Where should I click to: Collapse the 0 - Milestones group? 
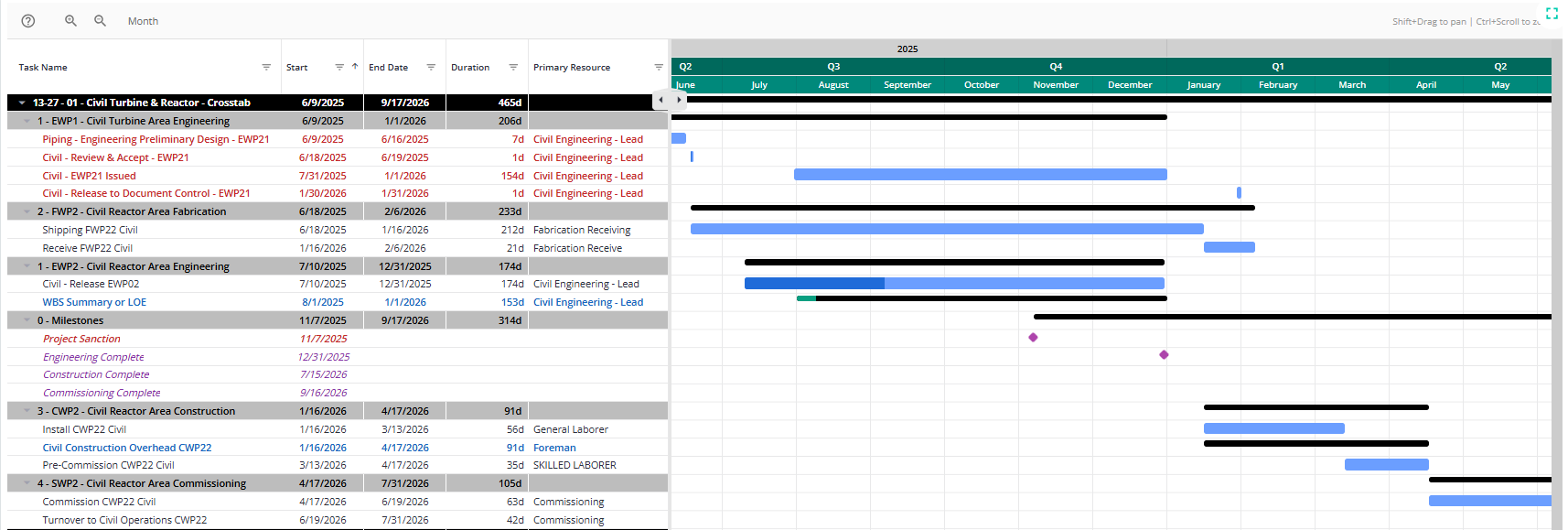pyautogui.click(x=27, y=321)
